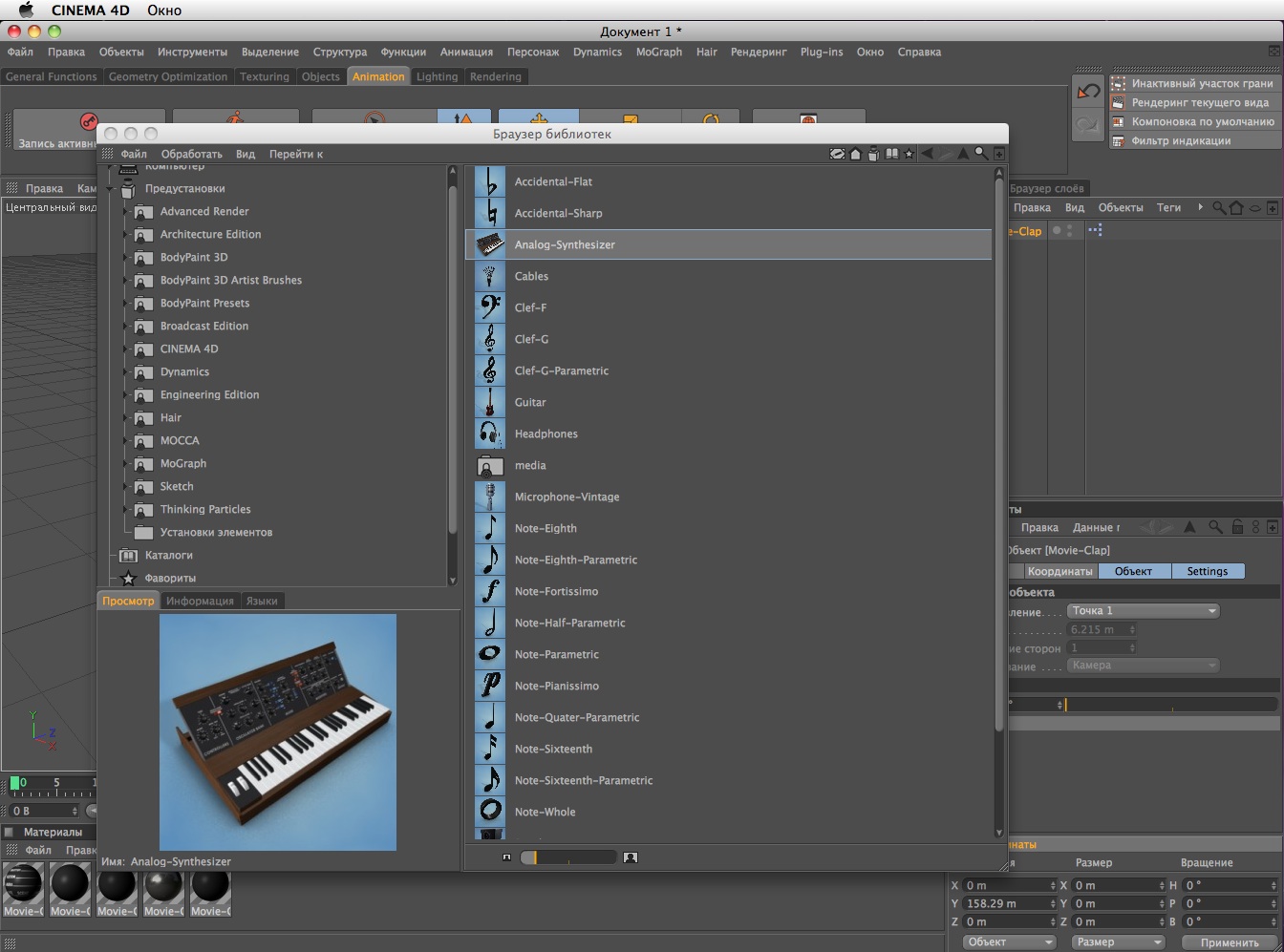Click the favorites star icon in library browser toolbar
This screenshot has width=1284, height=952.
[909, 154]
